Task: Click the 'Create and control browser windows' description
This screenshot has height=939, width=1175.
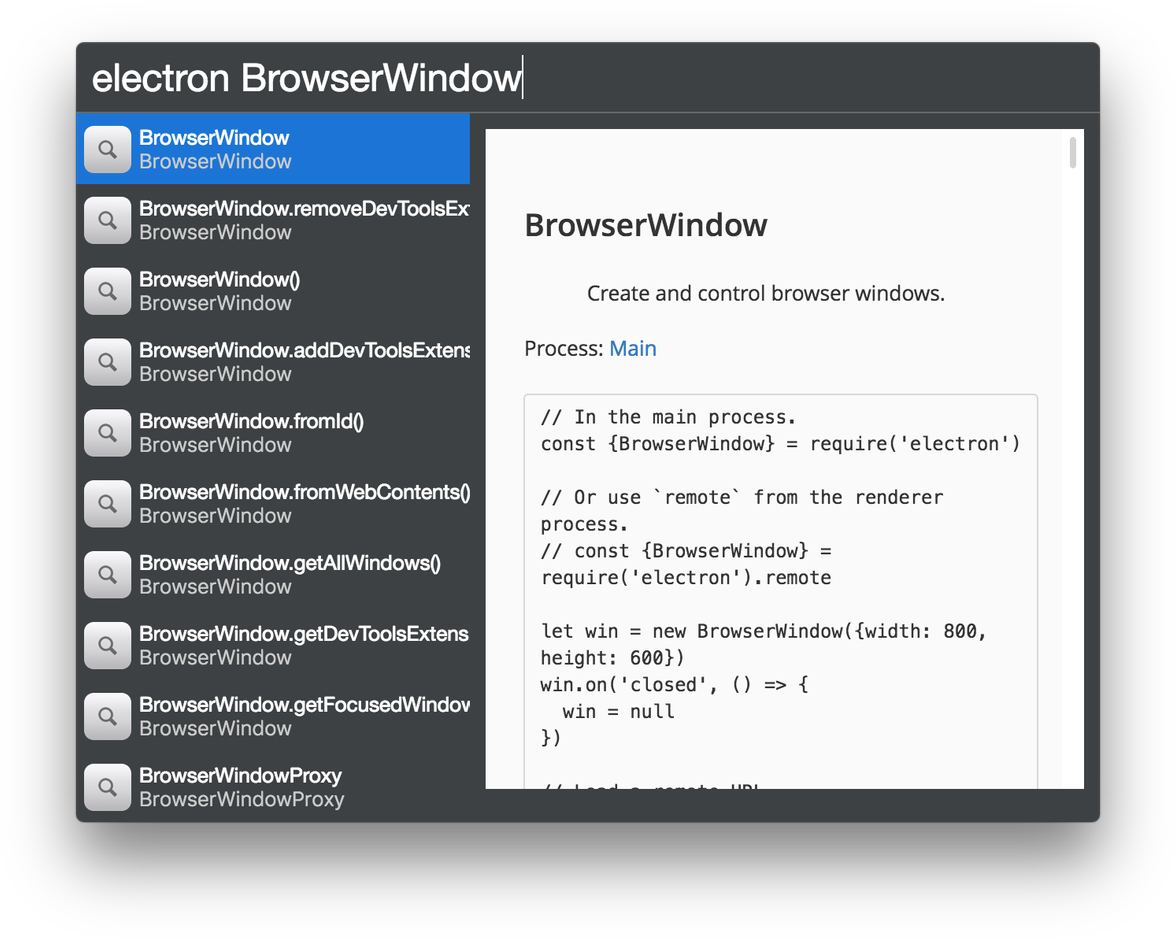Action: click(765, 294)
